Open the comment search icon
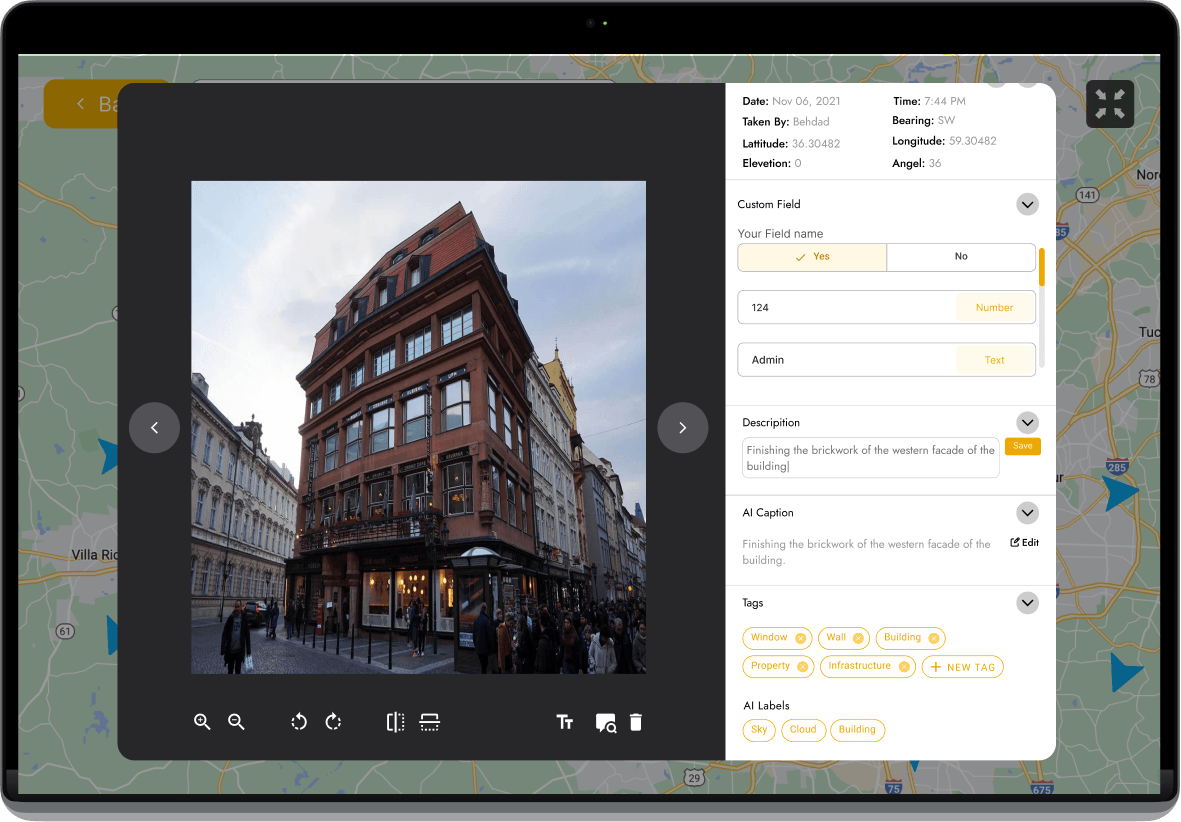1181x822 pixels. tap(605, 723)
